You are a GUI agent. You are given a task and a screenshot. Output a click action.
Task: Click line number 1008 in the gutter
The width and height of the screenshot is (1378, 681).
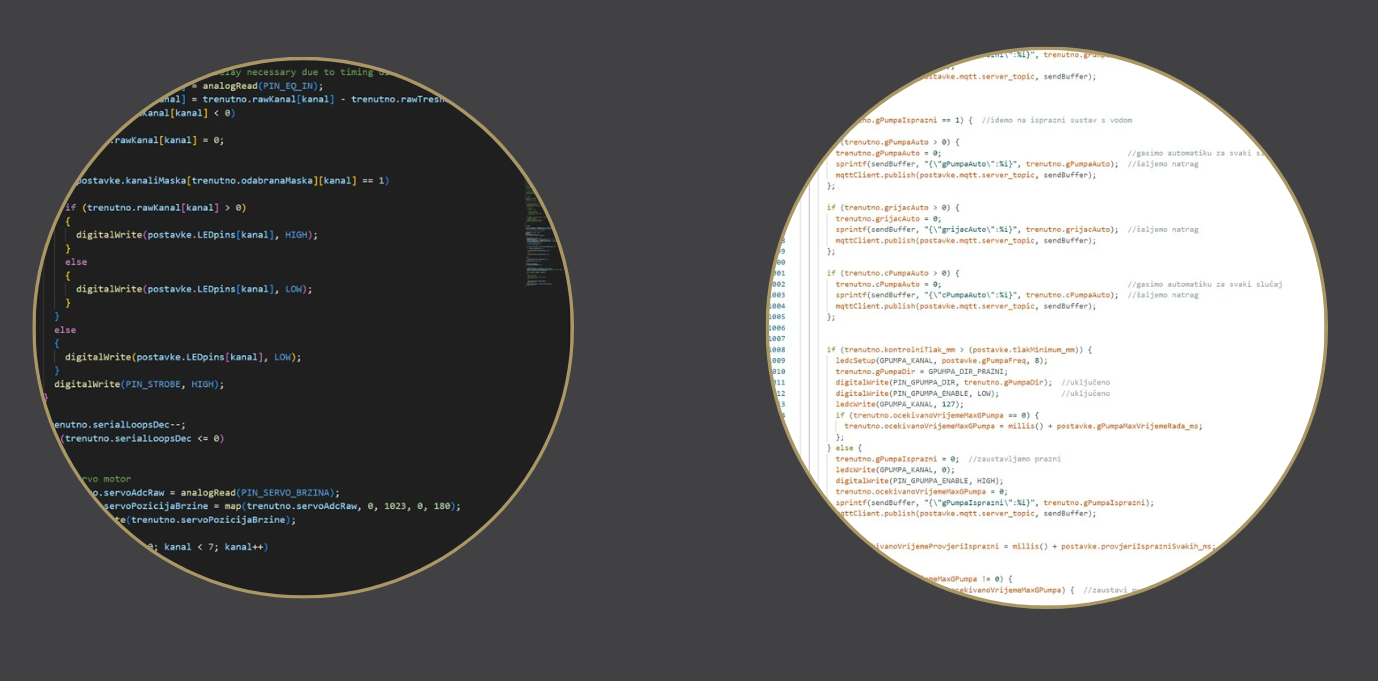pos(776,350)
